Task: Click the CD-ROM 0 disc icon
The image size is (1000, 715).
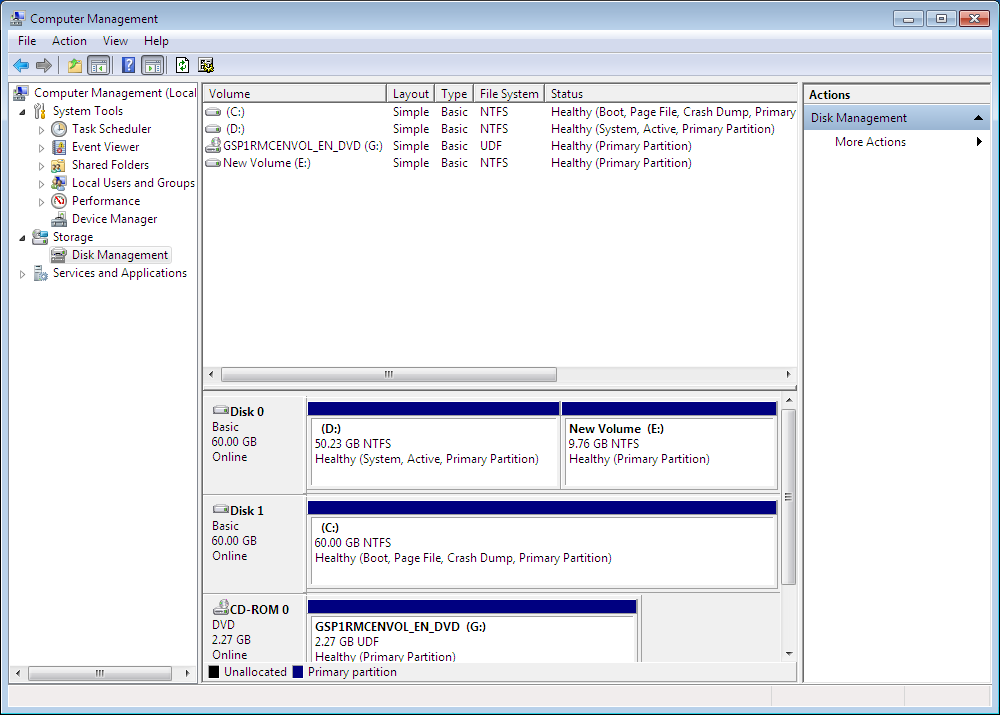Action: 221,609
